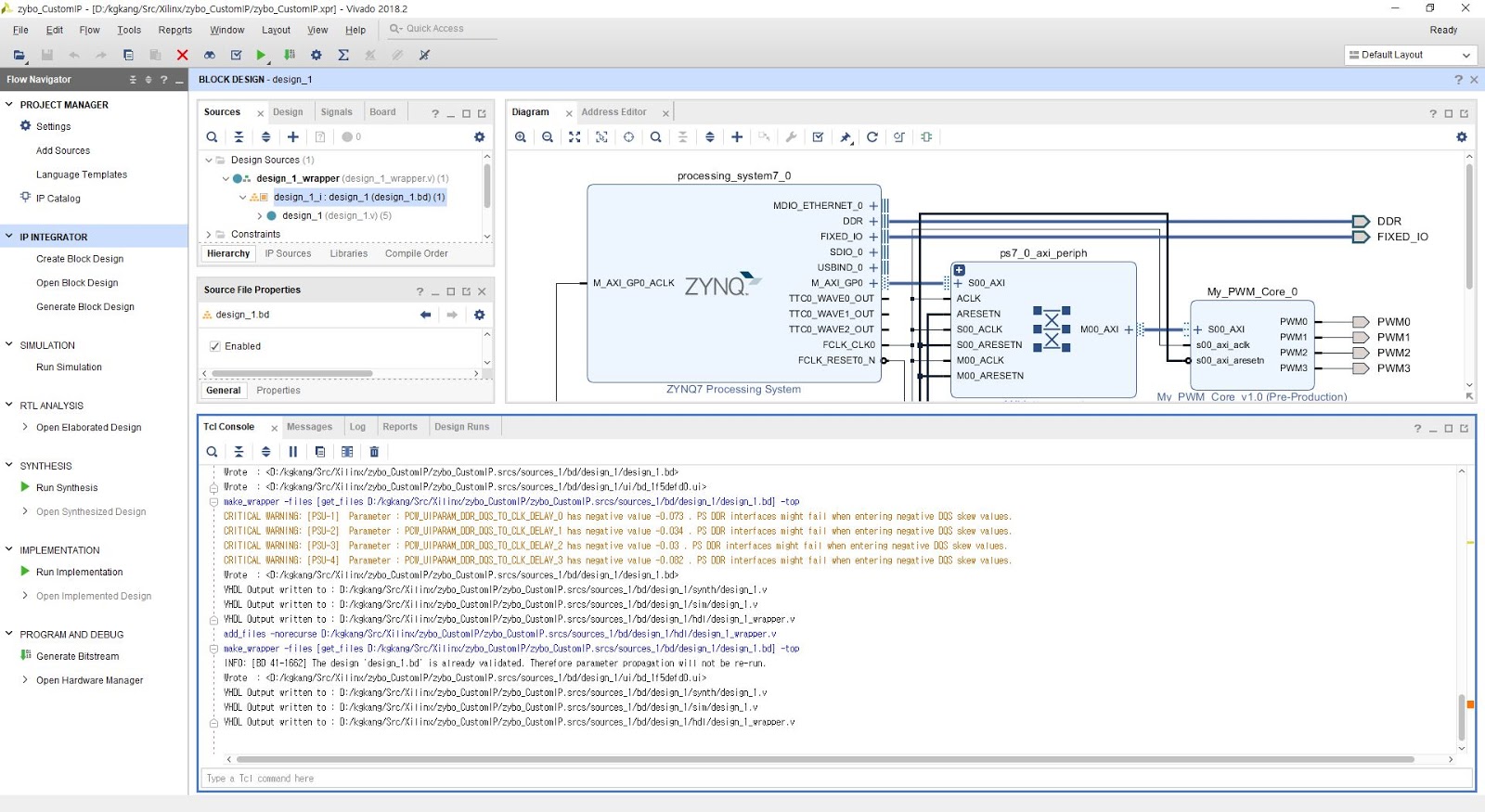The image size is (1485, 812).
Task: Switch to Signals tab in Sources panel
Action: [336, 112]
